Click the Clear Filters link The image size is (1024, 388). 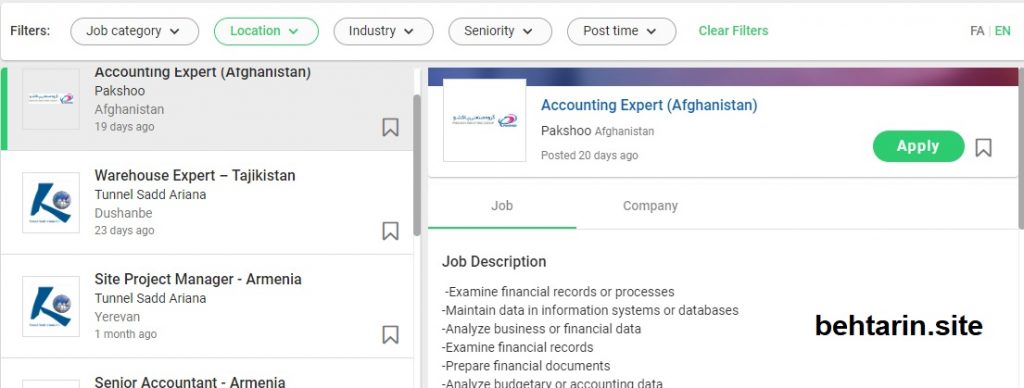[x=733, y=31]
